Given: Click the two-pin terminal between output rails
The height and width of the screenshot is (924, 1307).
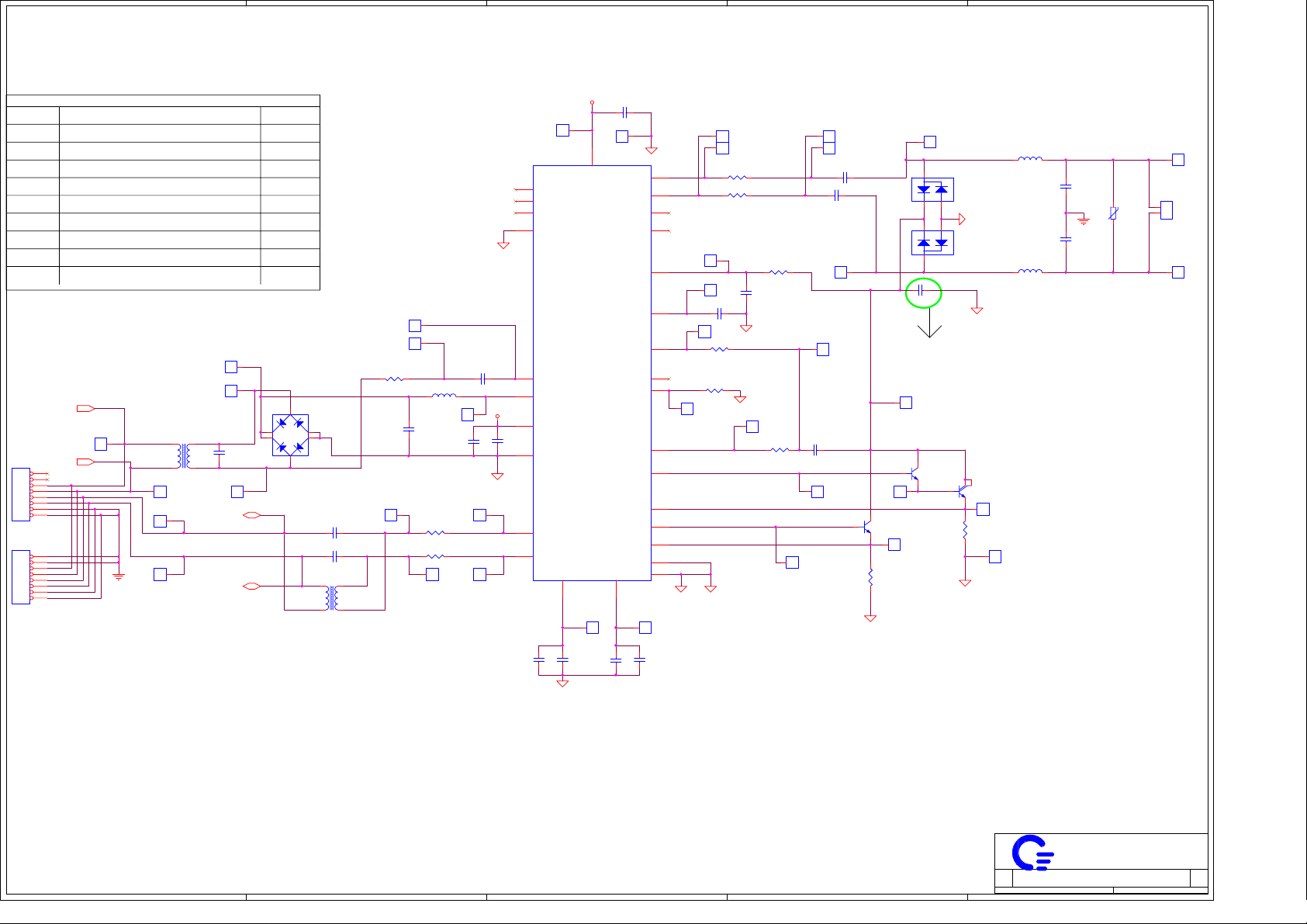Looking at the screenshot, I should [1166, 210].
